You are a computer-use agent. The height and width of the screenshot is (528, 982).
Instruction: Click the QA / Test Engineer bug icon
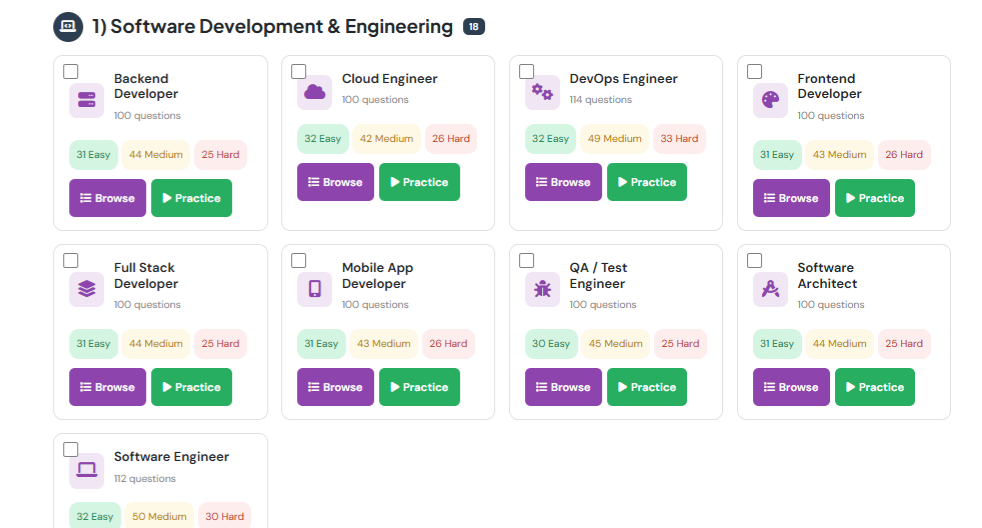(542, 289)
